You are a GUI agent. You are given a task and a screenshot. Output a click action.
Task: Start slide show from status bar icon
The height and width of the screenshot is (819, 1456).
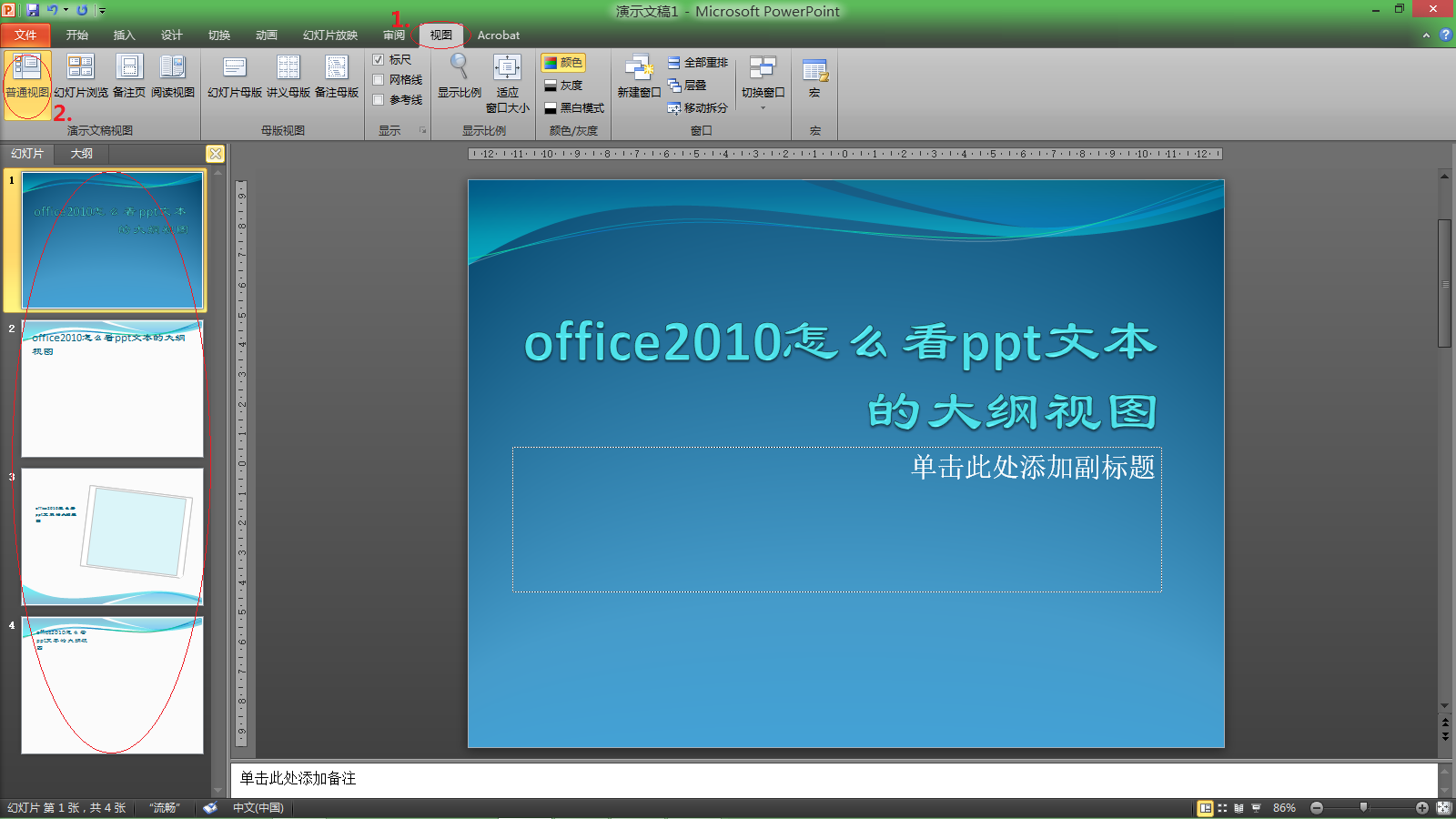[1256, 808]
